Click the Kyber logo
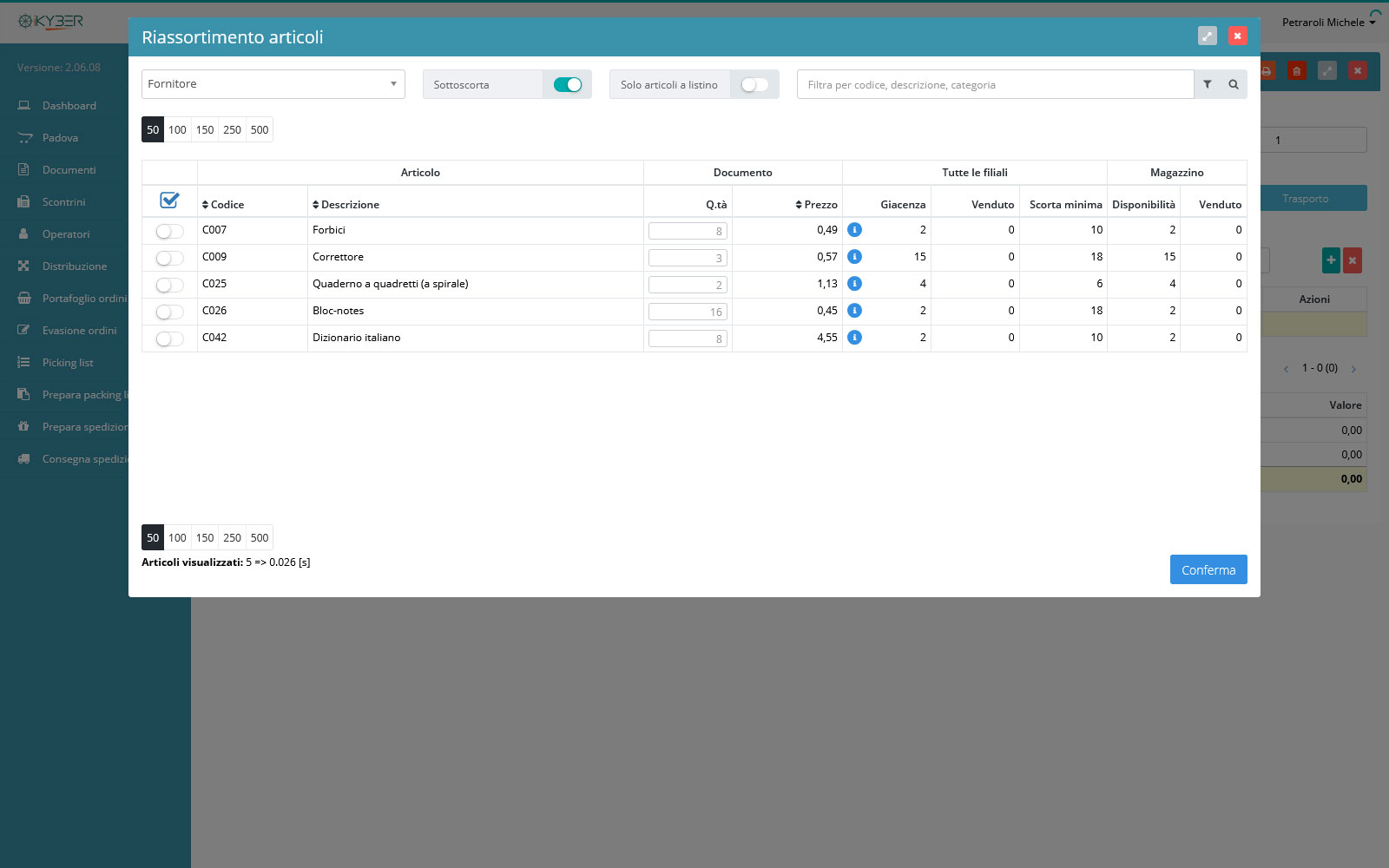The image size is (1389, 868). pos(50,22)
